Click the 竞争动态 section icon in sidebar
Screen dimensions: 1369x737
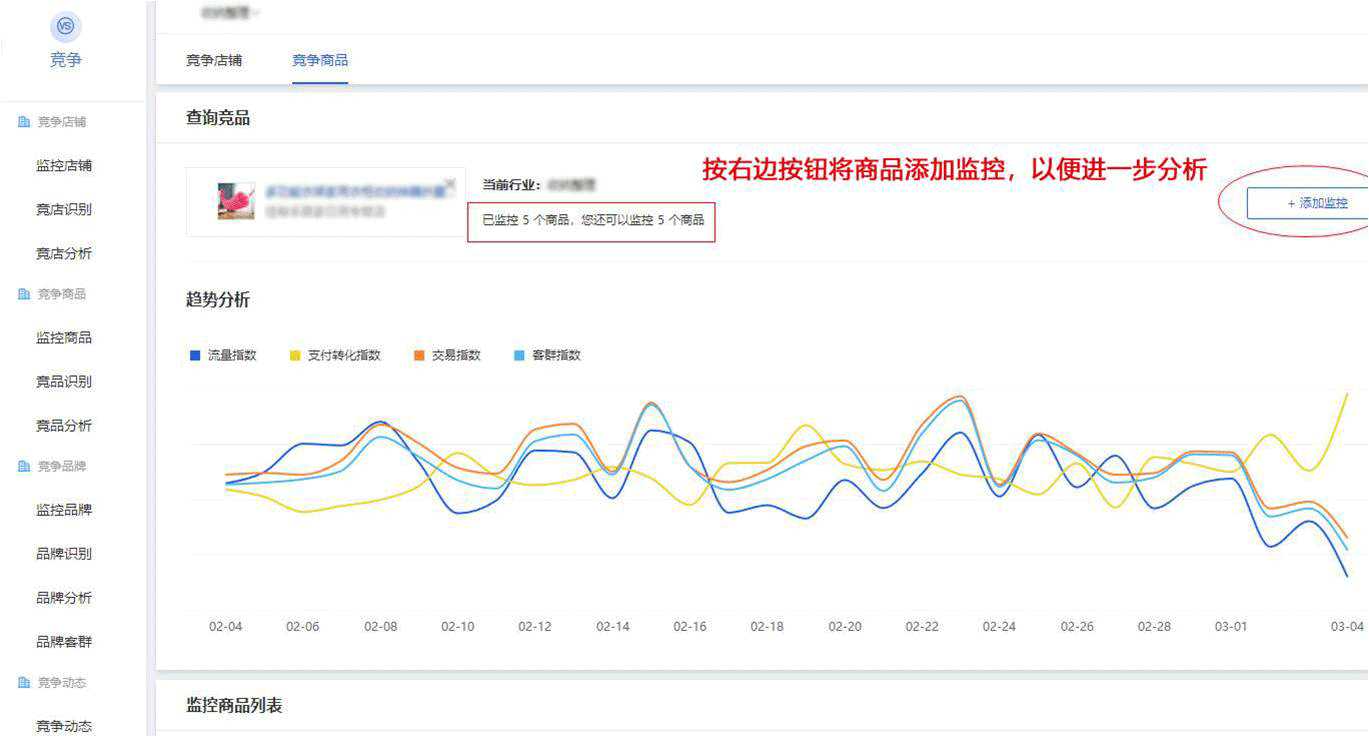tap(24, 682)
